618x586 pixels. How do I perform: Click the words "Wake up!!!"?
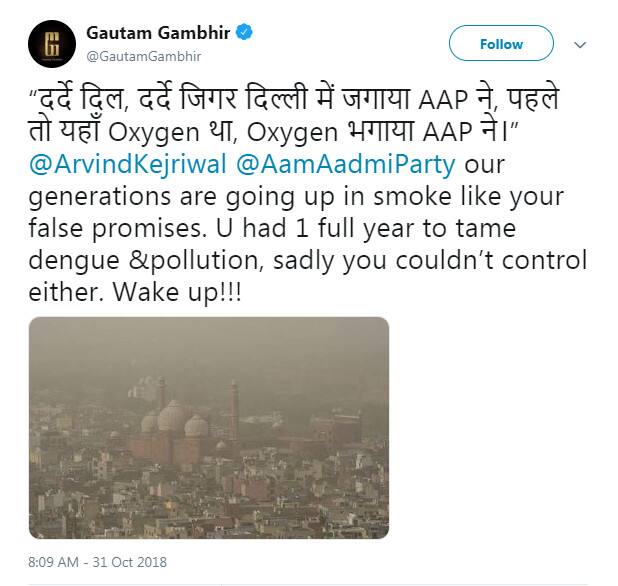[177, 292]
